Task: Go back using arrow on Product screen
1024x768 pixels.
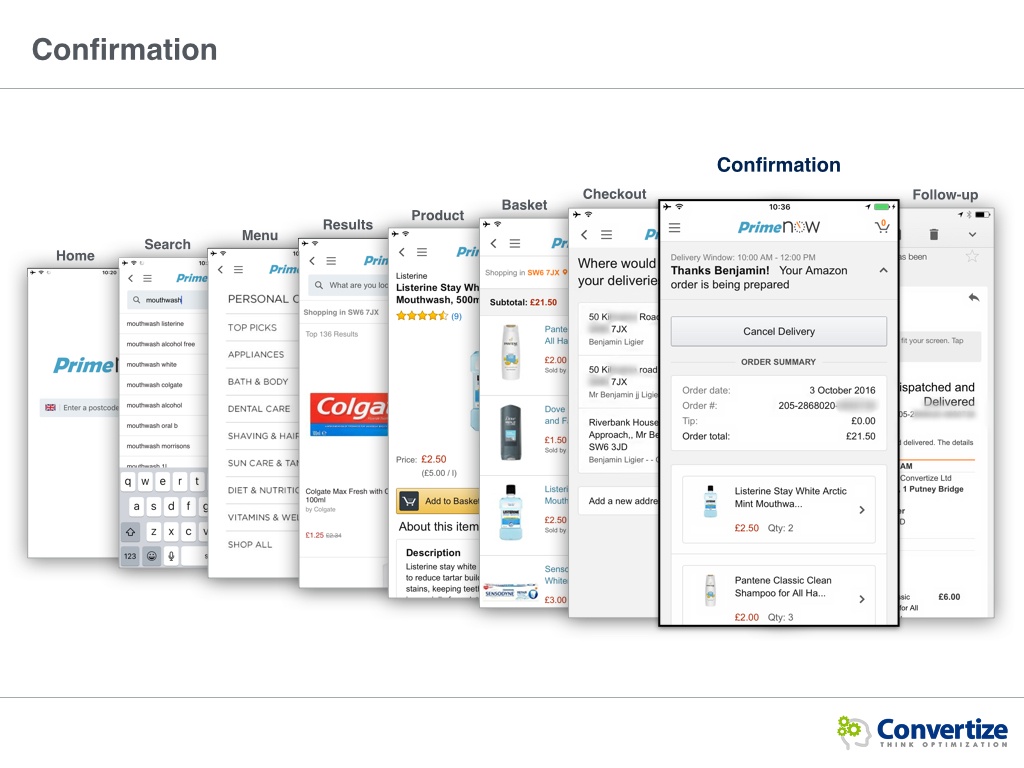Action: click(402, 252)
